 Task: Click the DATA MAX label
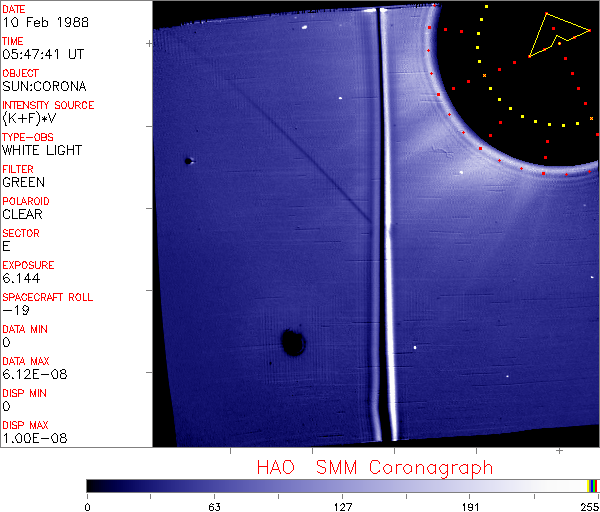[x=26, y=361]
